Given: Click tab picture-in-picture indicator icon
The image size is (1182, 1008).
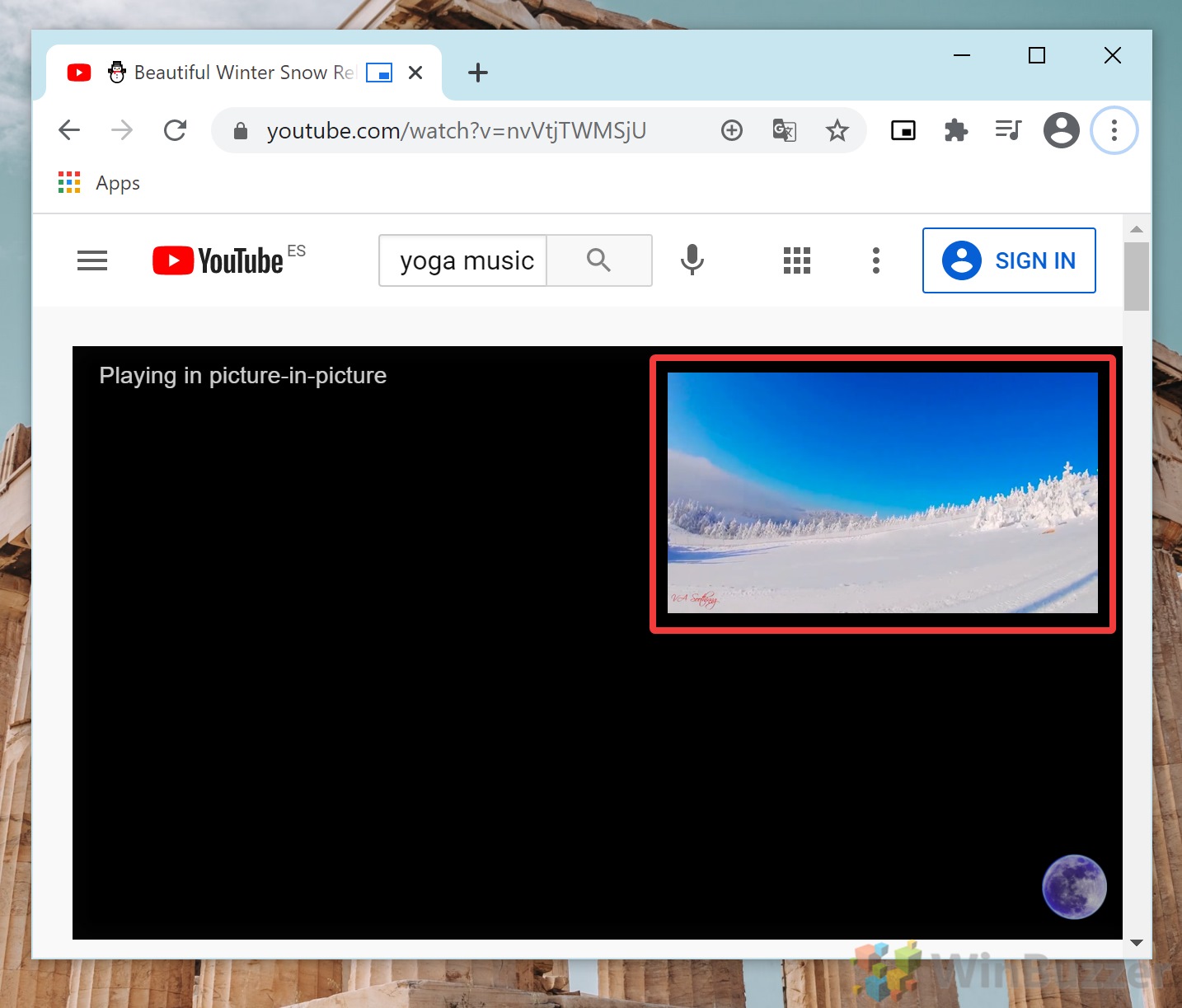Looking at the screenshot, I should pos(379,73).
